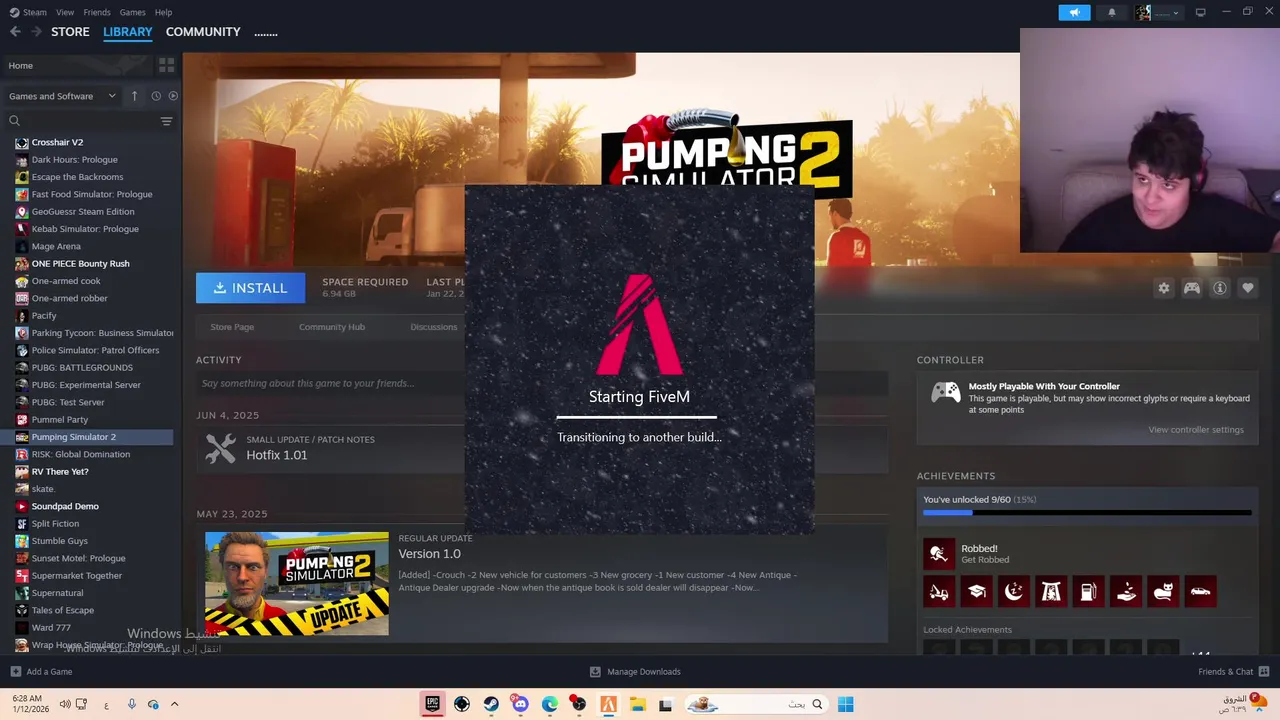Select Supermarket Together in library list
Screen dimensions: 1280x720
coord(77,575)
